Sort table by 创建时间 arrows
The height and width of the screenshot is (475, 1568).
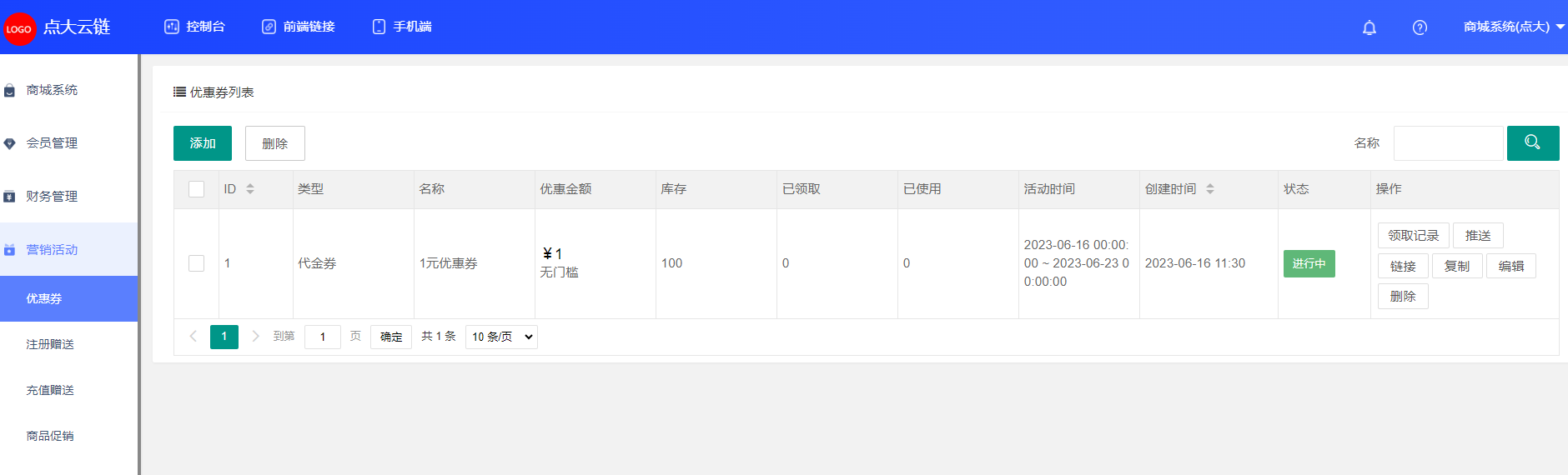[1210, 189]
